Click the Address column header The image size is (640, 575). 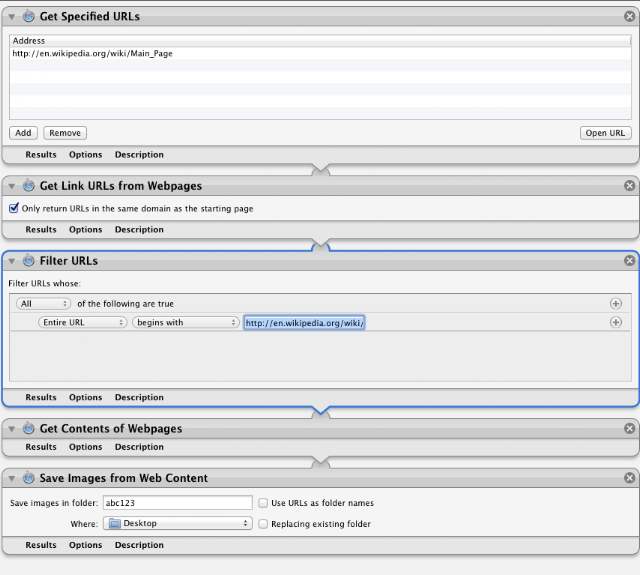[320, 40]
